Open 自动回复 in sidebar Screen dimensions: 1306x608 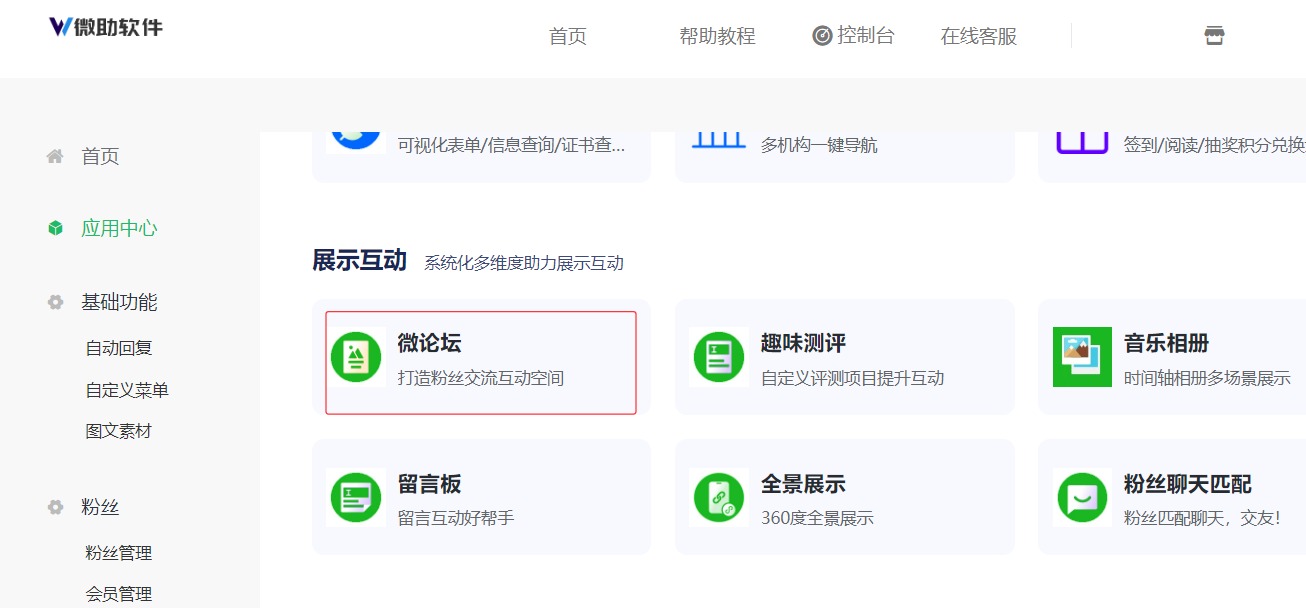click(119, 348)
